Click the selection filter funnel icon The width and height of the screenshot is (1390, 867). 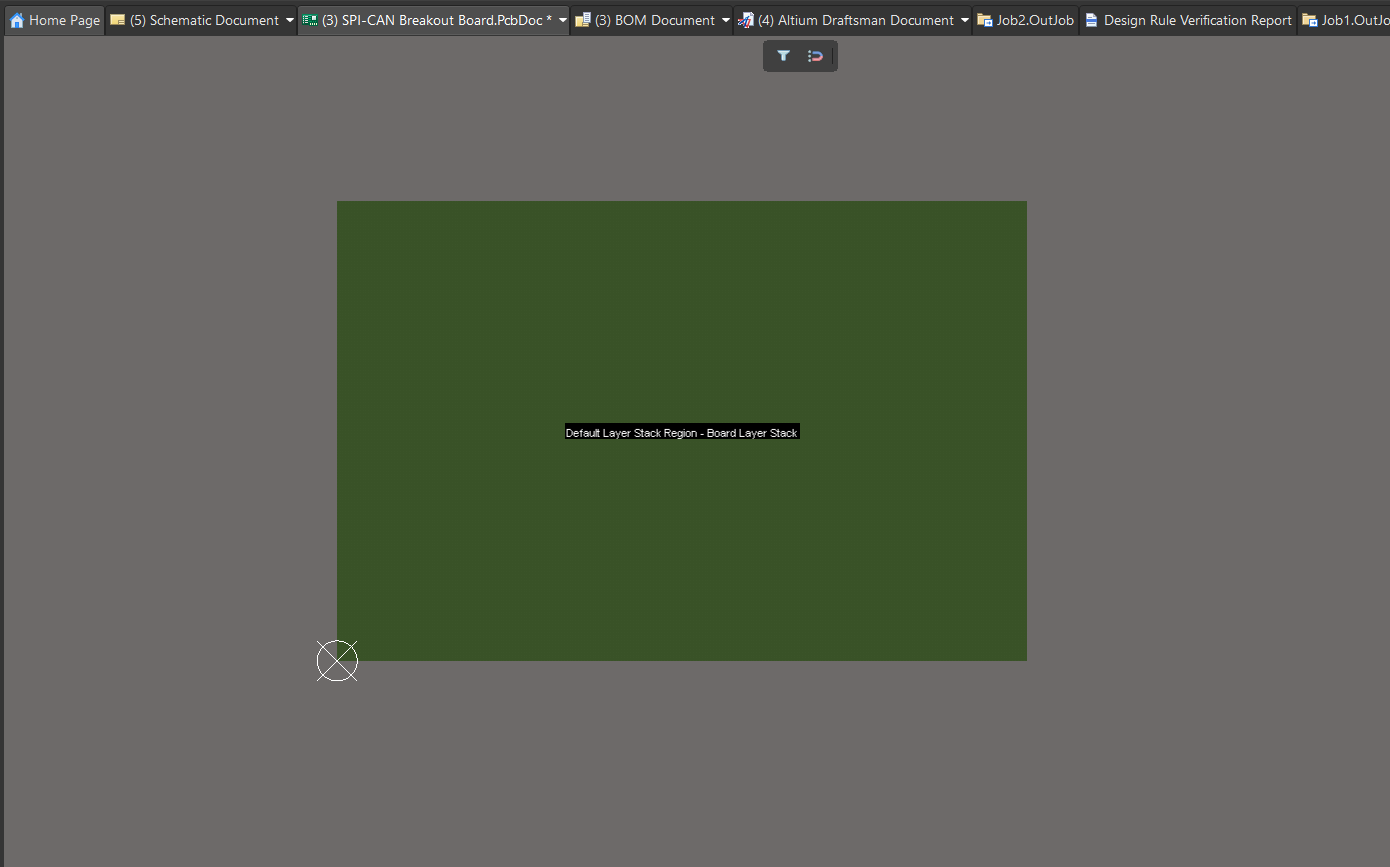pyautogui.click(x=784, y=56)
